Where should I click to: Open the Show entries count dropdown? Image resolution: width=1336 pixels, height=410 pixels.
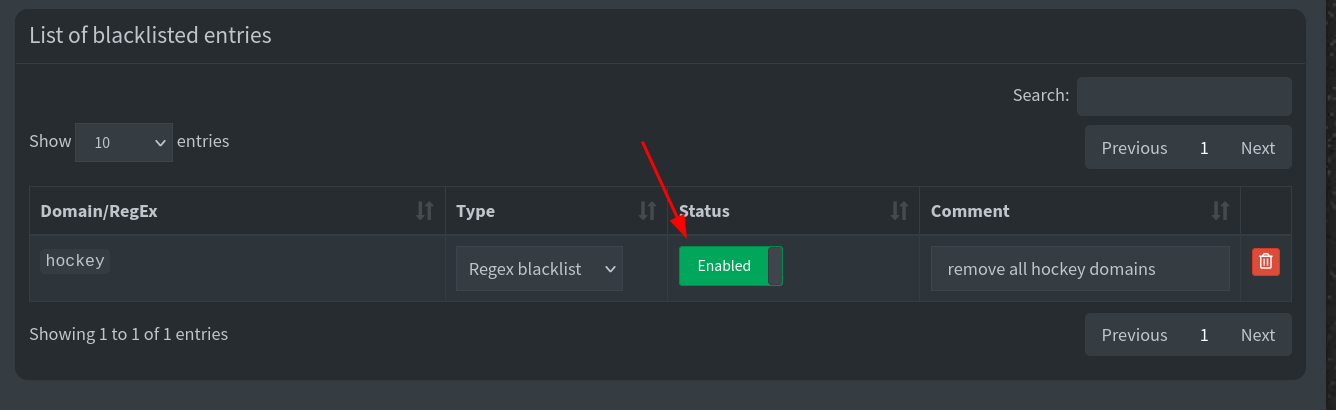pos(124,143)
